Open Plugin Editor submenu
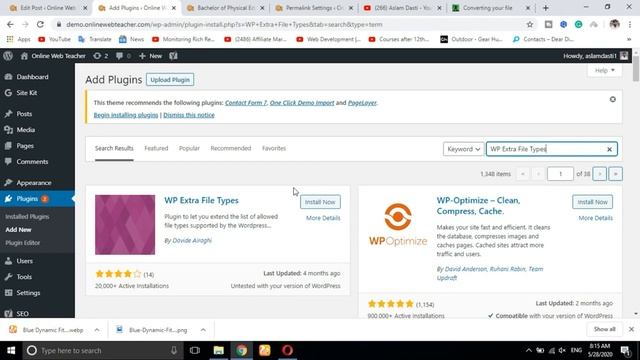Image resolution: width=640 pixels, height=360 pixels. (x=22, y=243)
